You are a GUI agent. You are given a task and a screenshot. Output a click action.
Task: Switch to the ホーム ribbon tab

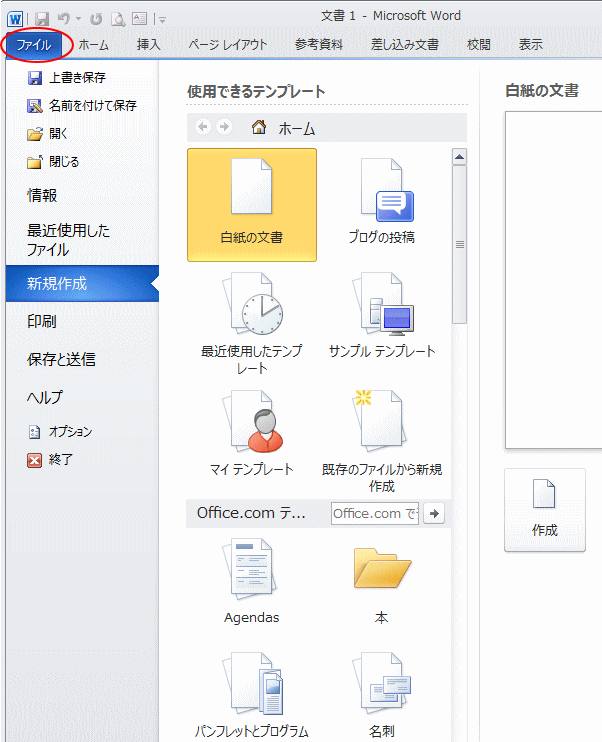pos(93,45)
